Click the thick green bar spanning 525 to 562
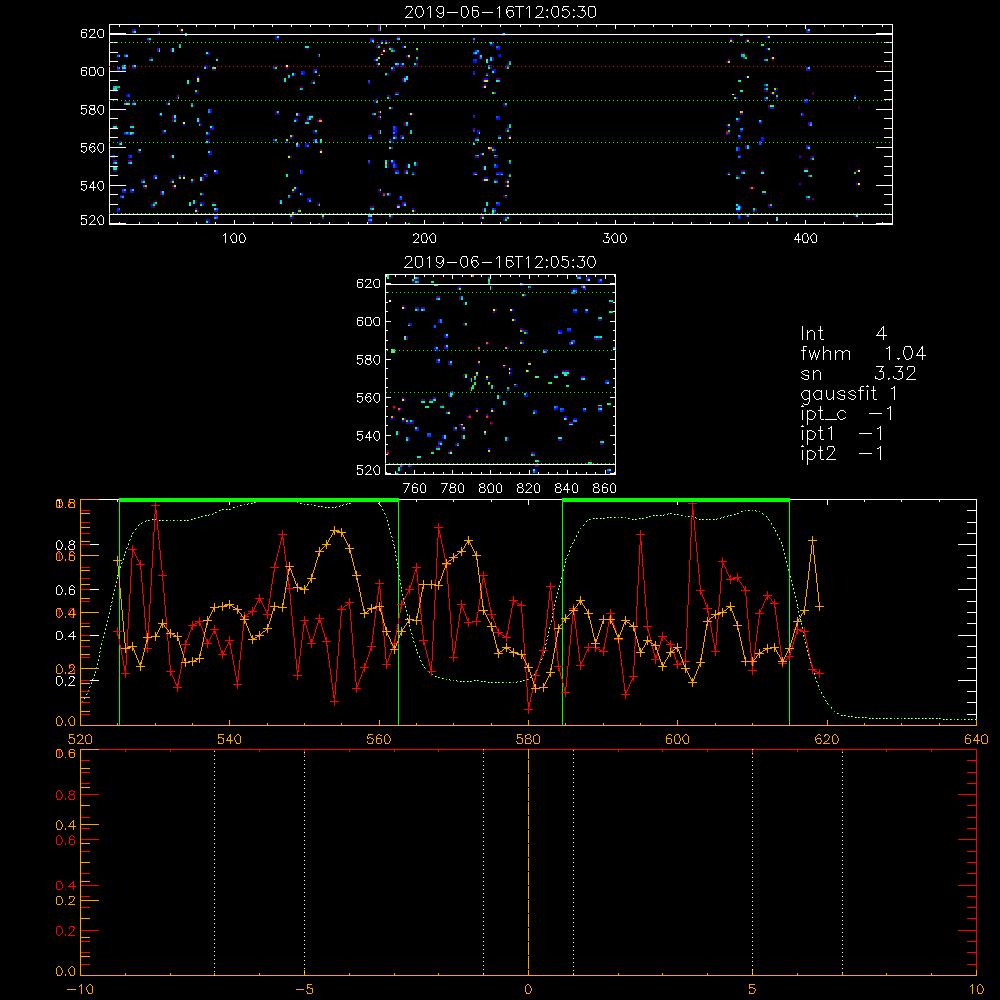This screenshot has height=1000, width=1000. click(x=259, y=501)
